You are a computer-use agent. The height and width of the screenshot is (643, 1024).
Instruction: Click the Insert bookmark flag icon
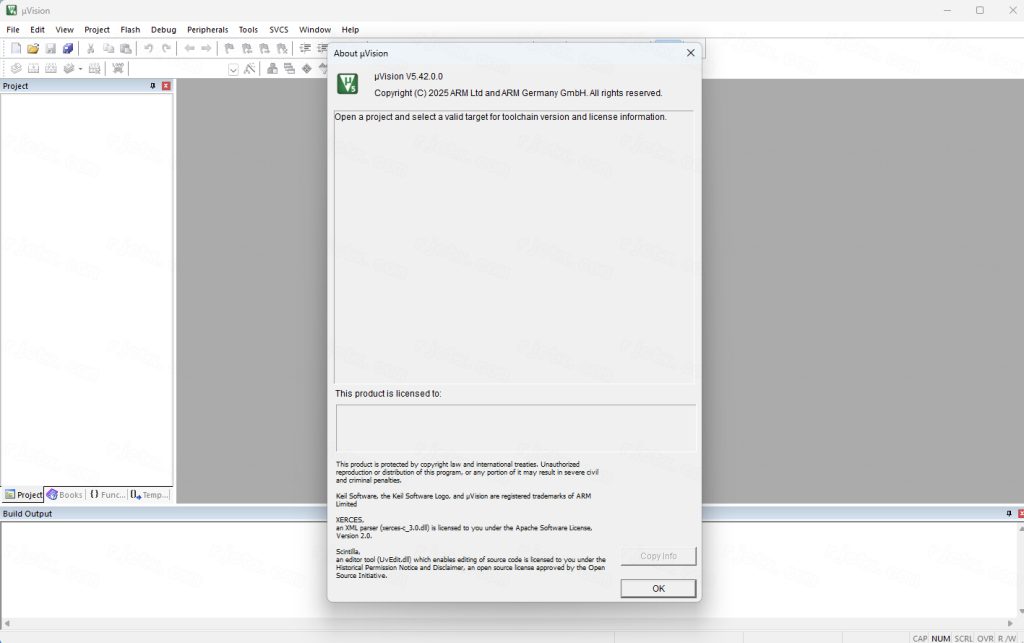pos(229,48)
